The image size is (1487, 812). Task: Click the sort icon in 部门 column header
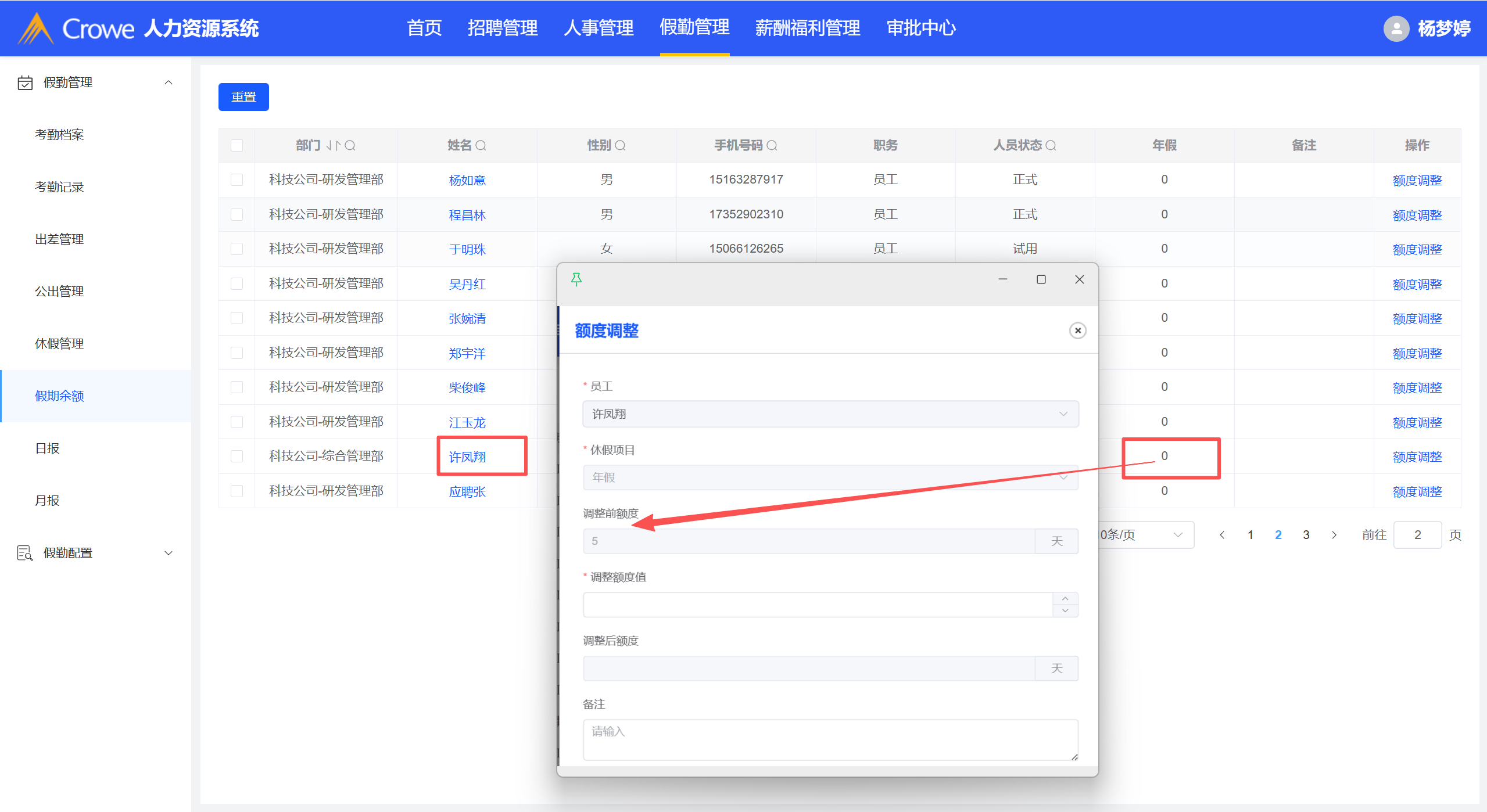[x=333, y=145]
